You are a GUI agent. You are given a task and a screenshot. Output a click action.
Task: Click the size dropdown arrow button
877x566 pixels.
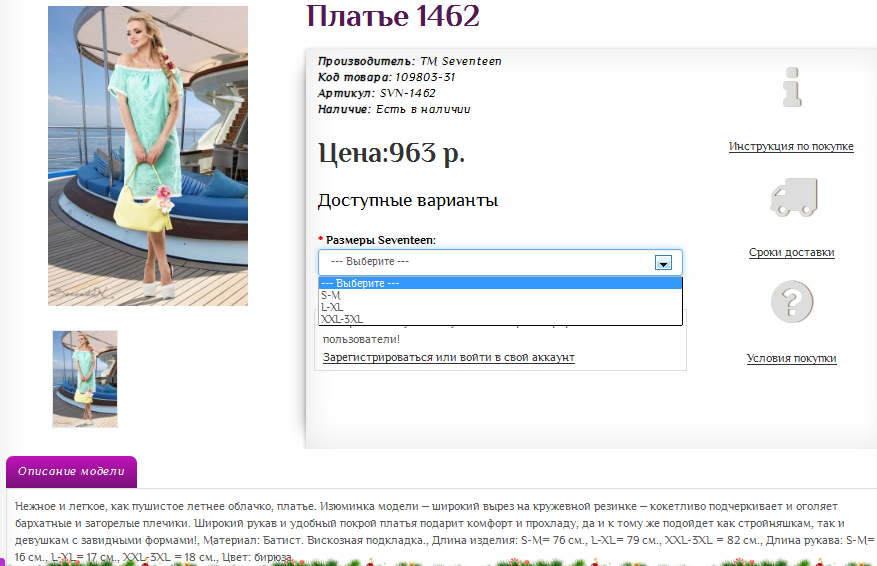point(662,262)
